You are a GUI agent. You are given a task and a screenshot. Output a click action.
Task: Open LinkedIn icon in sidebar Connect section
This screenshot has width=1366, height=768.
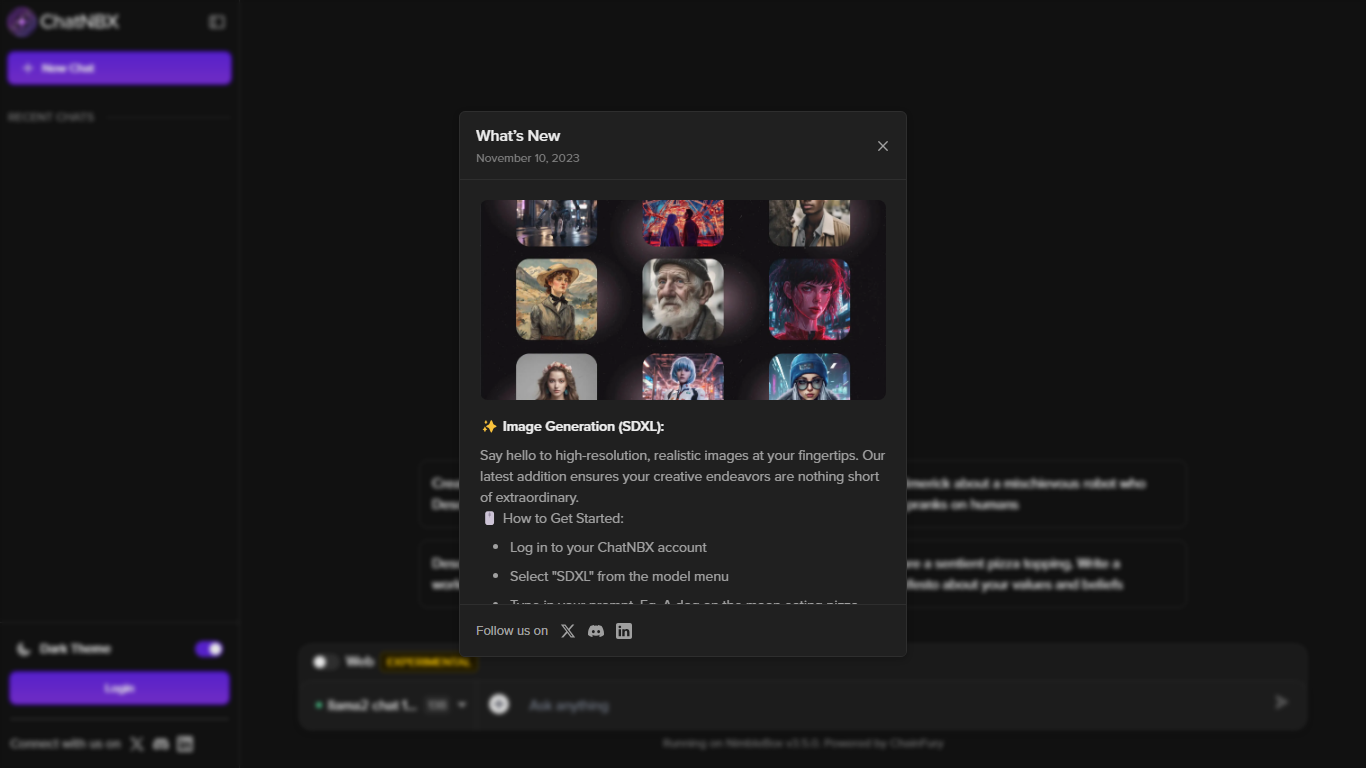tap(185, 744)
